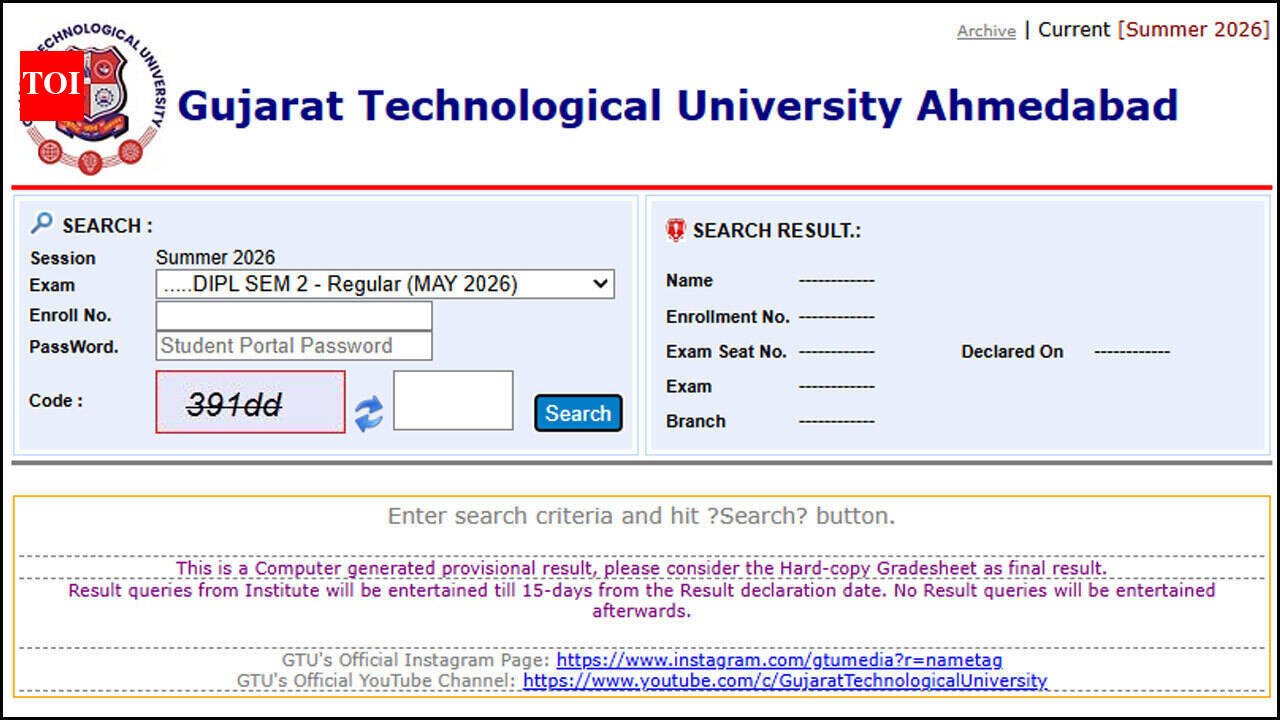Focus the Student Portal Password field
1280x720 pixels.
pyautogui.click(x=294, y=346)
